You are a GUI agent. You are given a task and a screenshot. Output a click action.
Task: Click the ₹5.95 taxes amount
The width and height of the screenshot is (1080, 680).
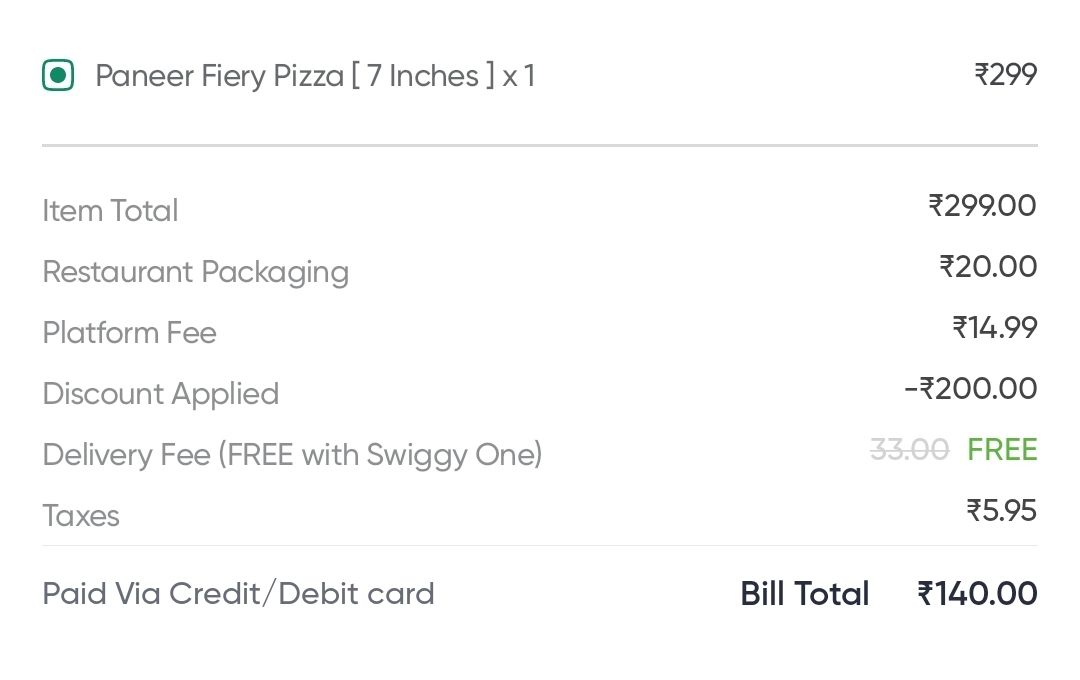pyautogui.click(x=1001, y=511)
